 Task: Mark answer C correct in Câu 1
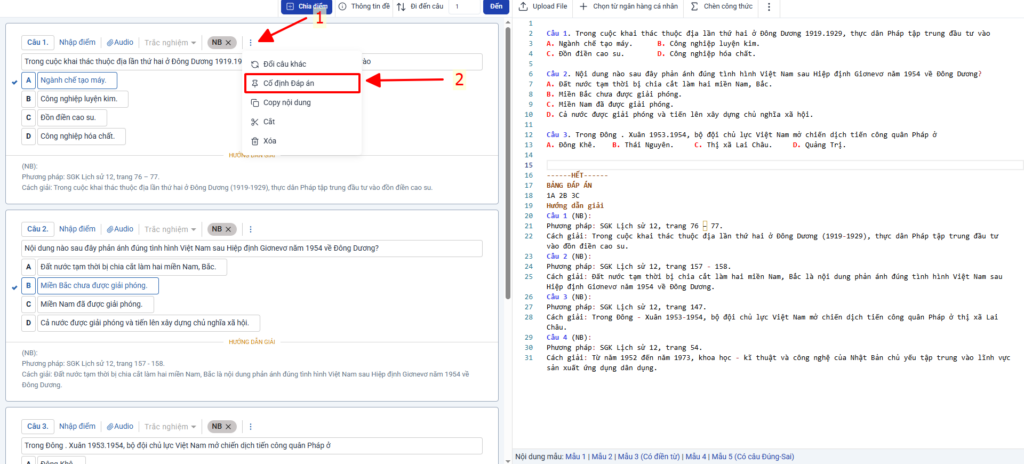28,118
